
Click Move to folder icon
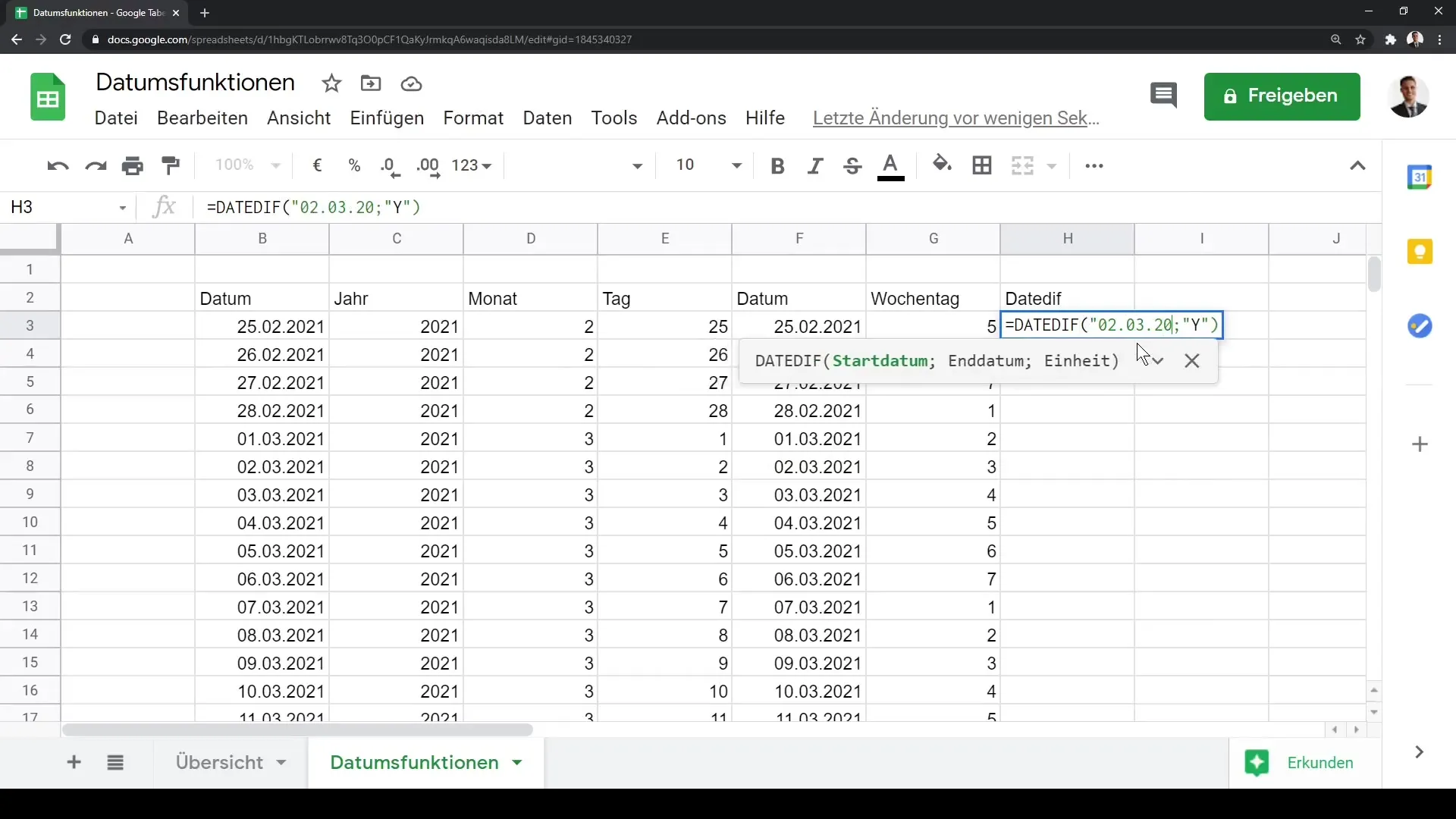point(371,83)
